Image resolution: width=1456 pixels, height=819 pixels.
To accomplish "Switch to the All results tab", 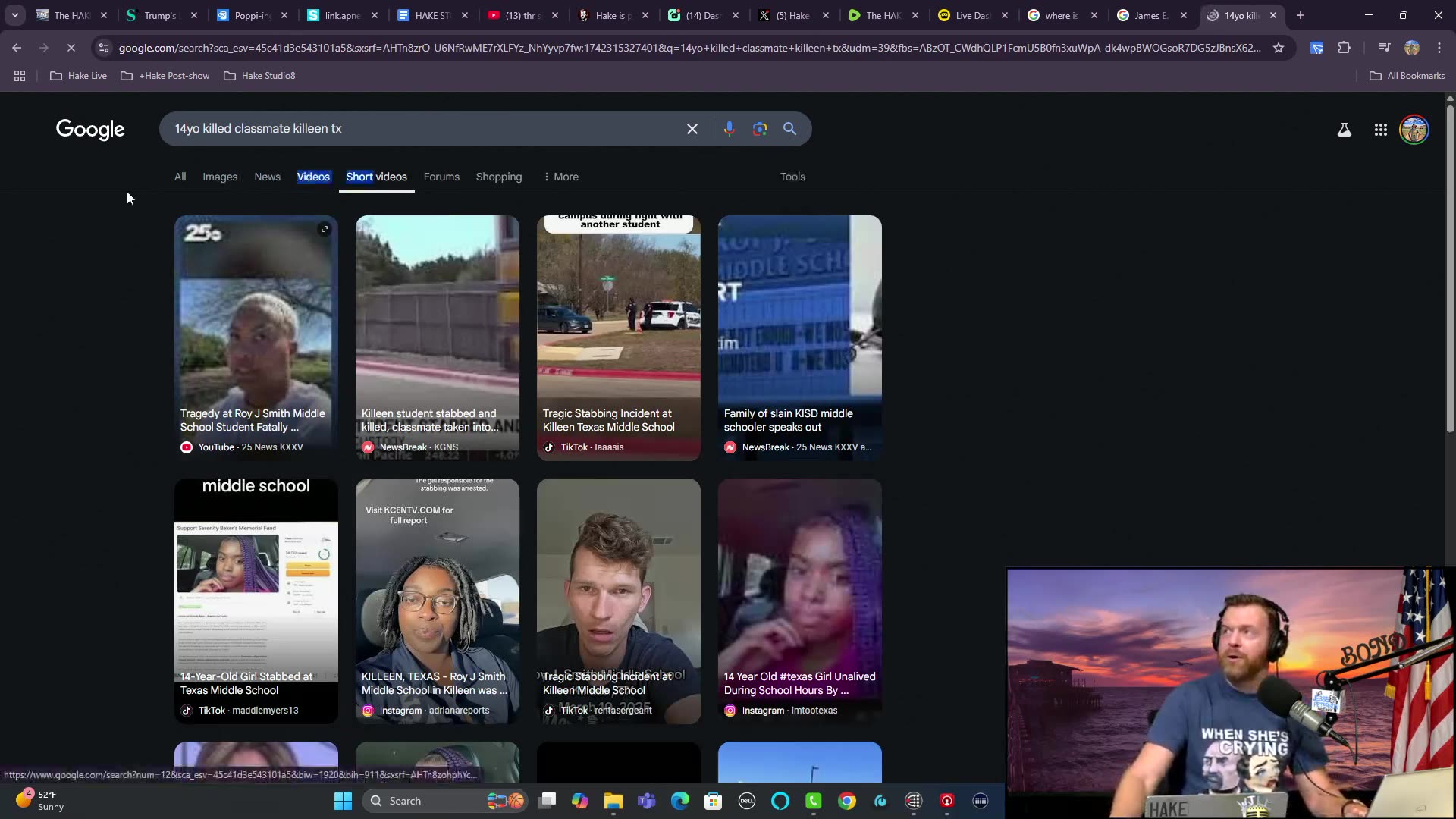I will [x=180, y=177].
